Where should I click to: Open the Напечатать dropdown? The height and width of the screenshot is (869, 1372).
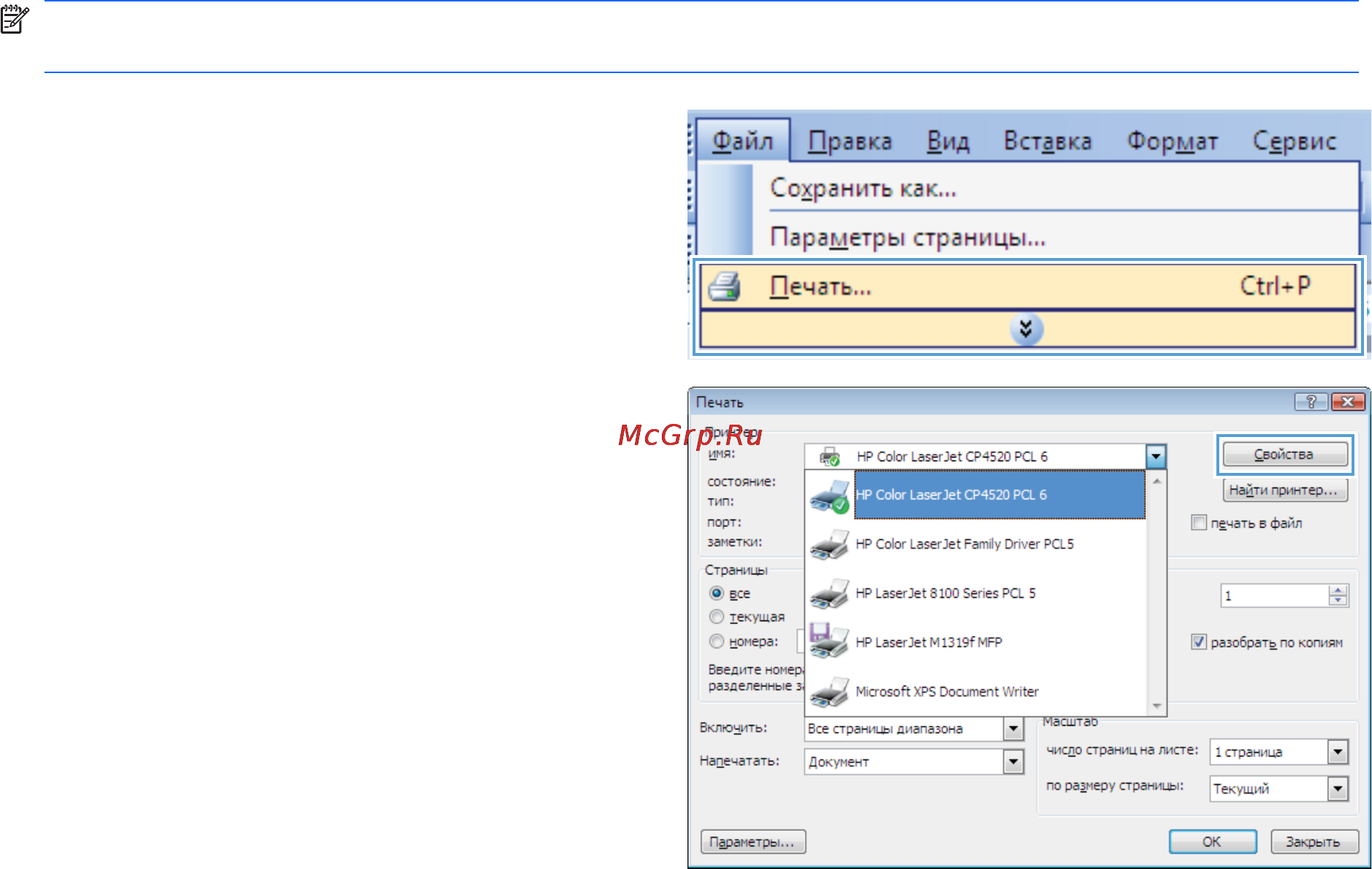coord(1013,762)
